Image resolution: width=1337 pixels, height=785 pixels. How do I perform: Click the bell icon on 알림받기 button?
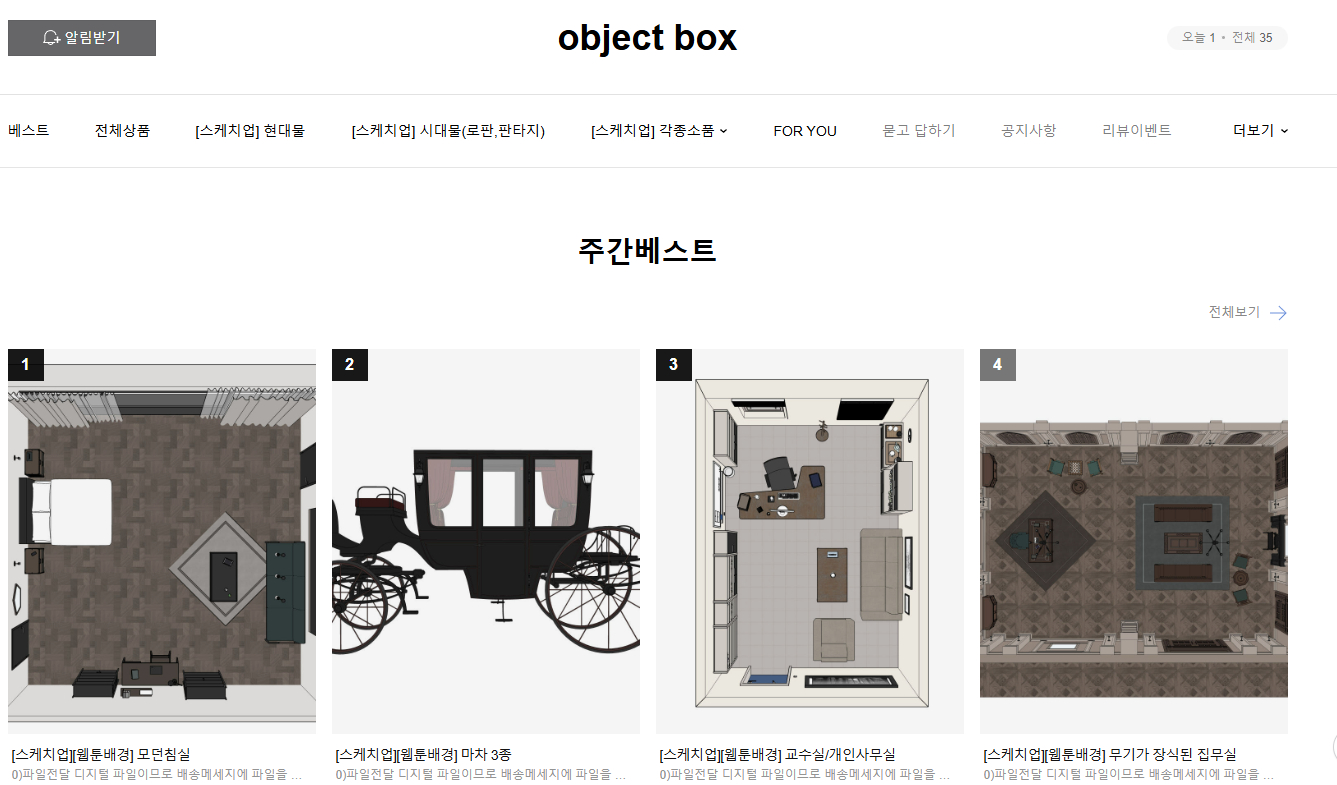coord(52,38)
